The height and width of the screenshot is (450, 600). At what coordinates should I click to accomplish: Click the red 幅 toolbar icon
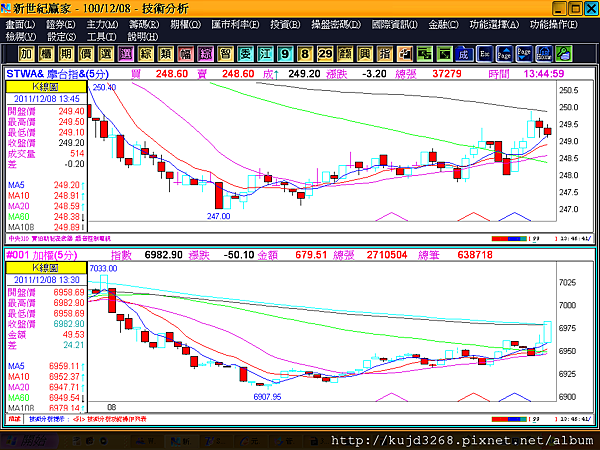(x=185, y=54)
